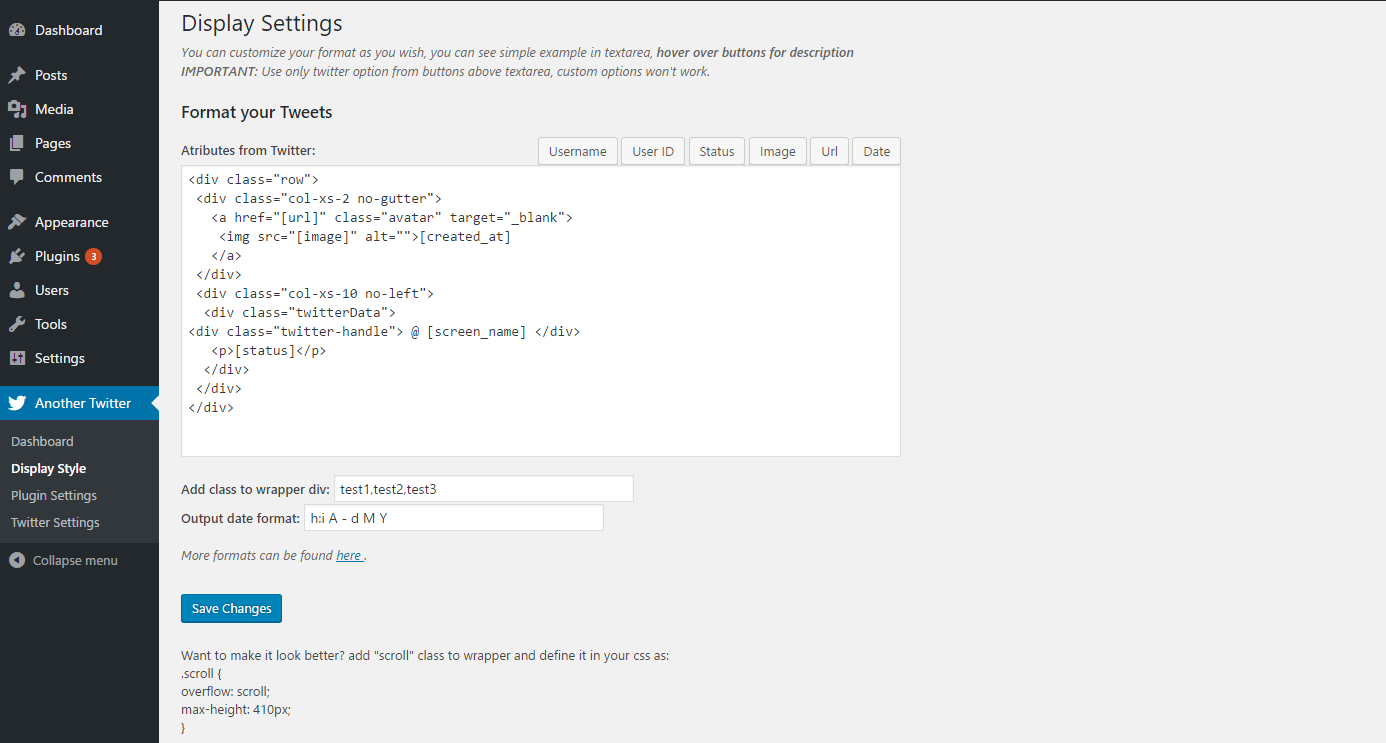Image resolution: width=1386 pixels, height=743 pixels.
Task: Open the Settings menu label
Action: point(60,358)
